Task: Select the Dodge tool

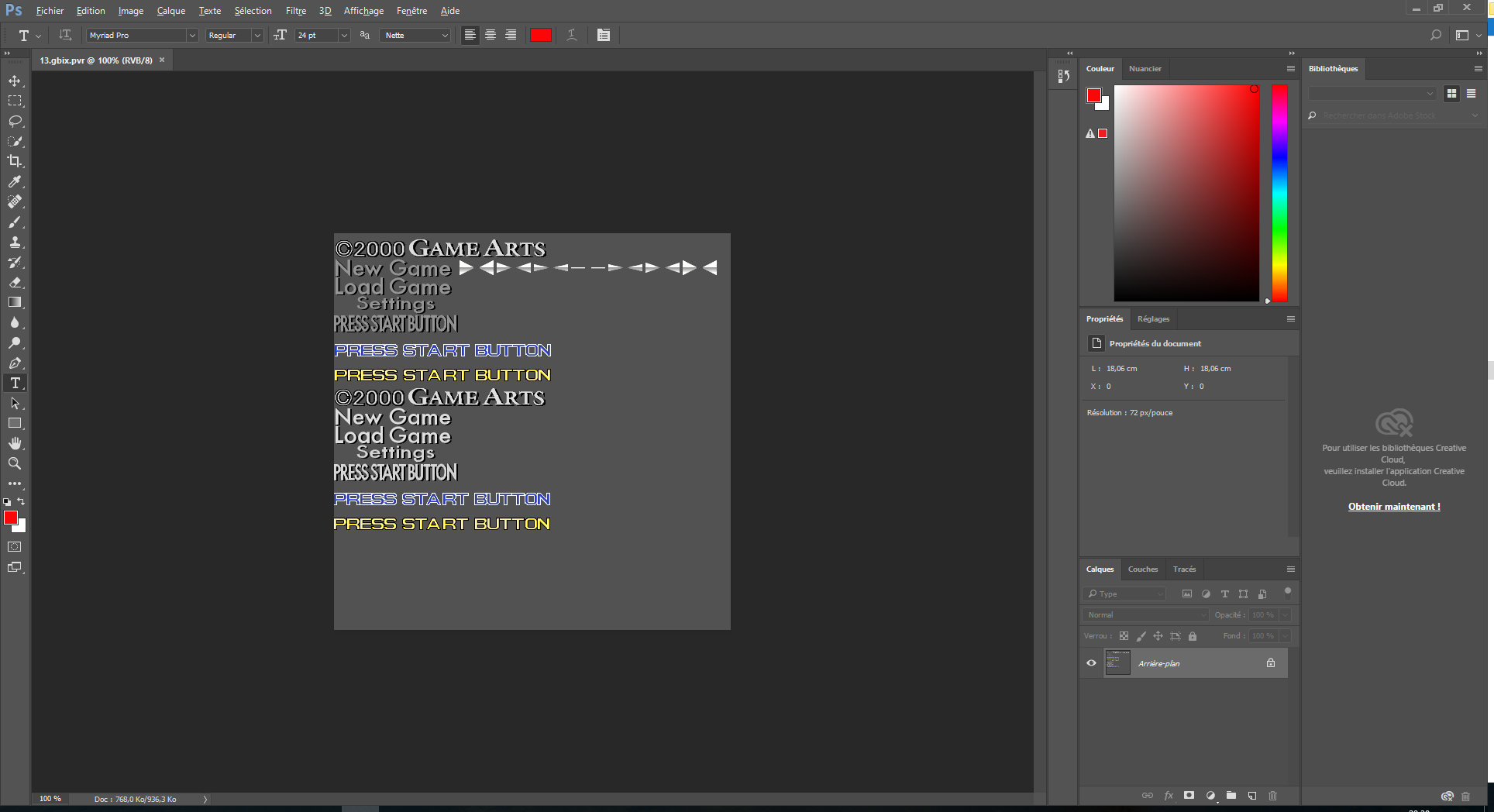Action: click(x=15, y=342)
